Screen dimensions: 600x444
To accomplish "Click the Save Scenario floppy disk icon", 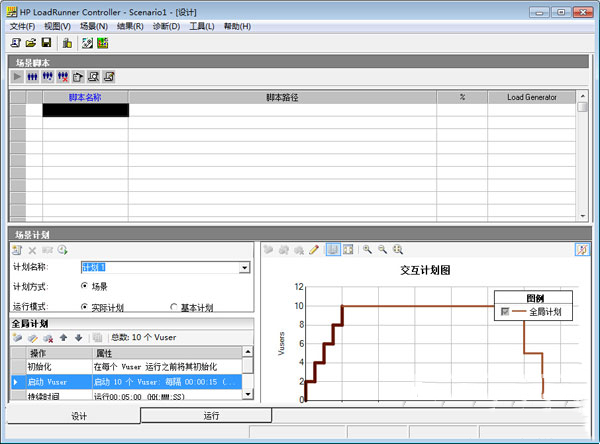I will [46, 43].
